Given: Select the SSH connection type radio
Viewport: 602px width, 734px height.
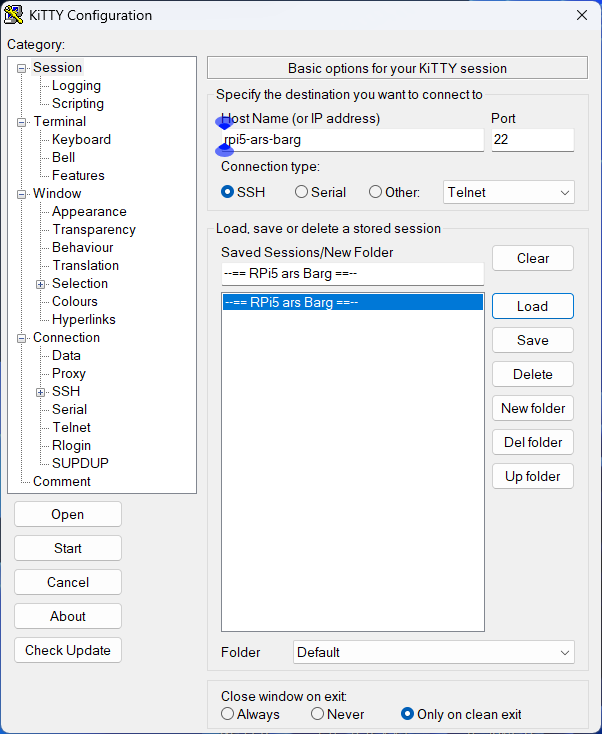Looking at the screenshot, I should click(228, 192).
